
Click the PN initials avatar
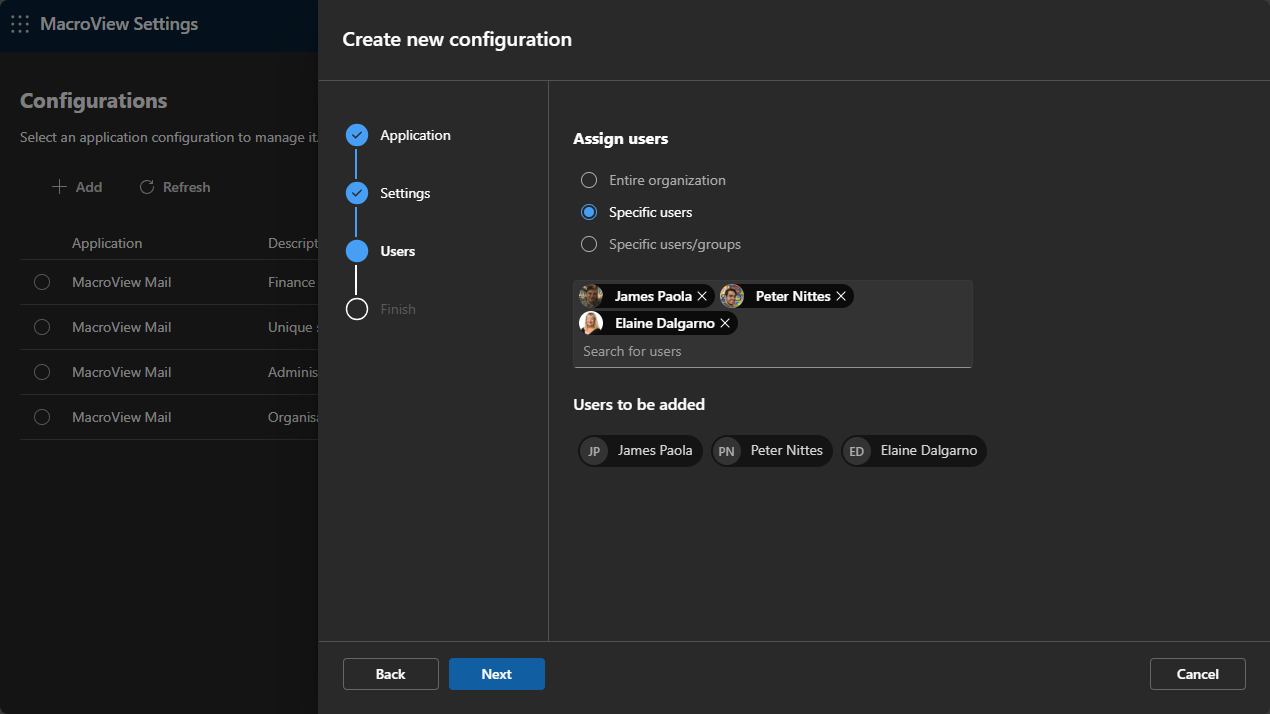click(727, 451)
